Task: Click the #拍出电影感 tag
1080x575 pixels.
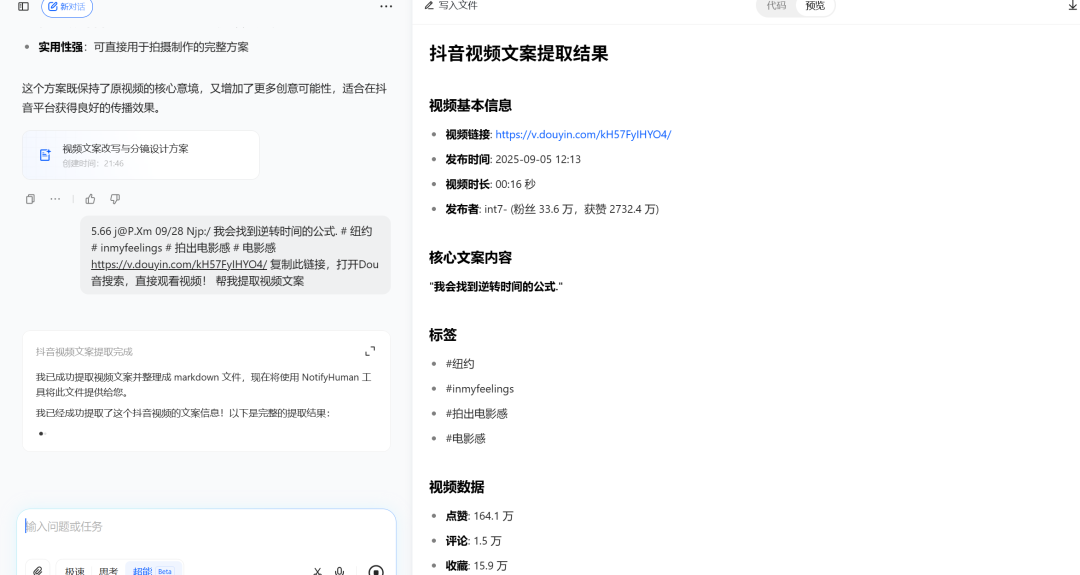Action: click(x=476, y=413)
